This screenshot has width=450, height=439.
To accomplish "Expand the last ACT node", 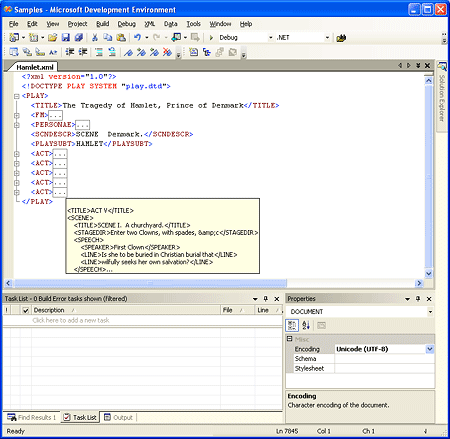I will (x=17, y=192).
